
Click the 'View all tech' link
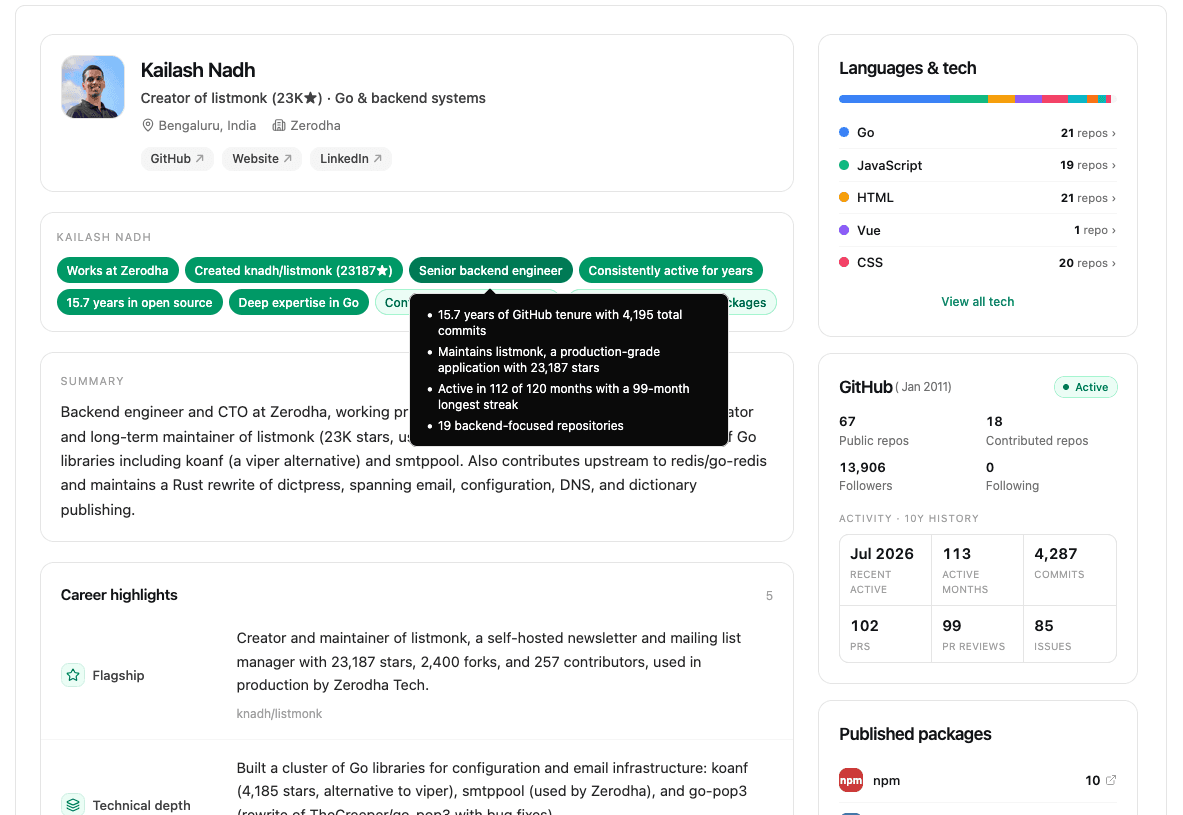[x=978, y=302]
